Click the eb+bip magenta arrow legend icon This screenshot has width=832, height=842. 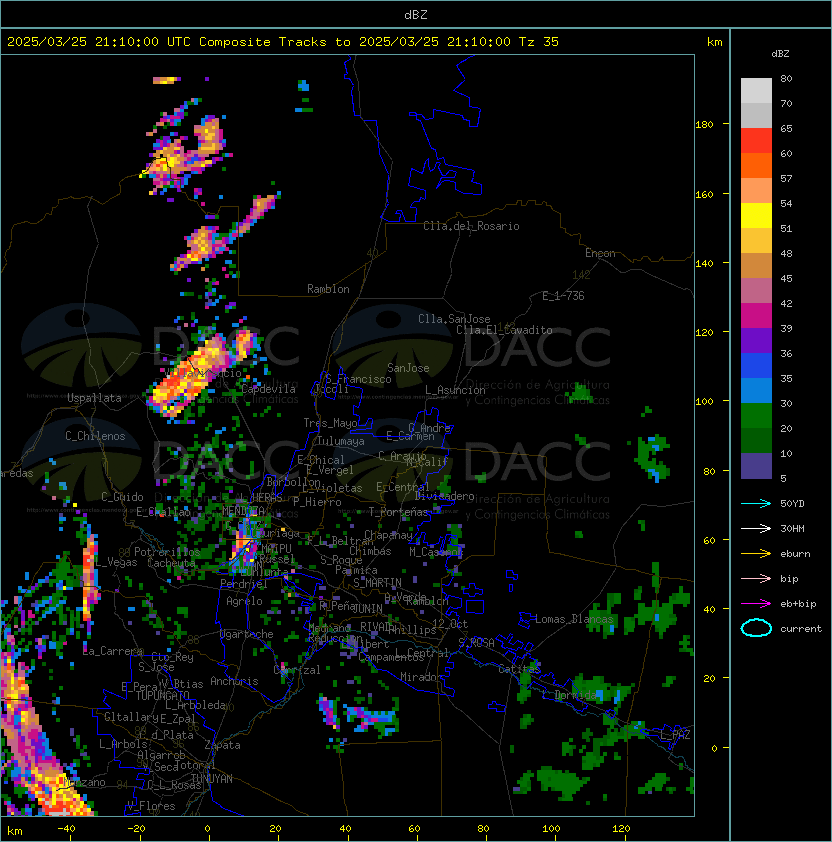coord(756,604)
